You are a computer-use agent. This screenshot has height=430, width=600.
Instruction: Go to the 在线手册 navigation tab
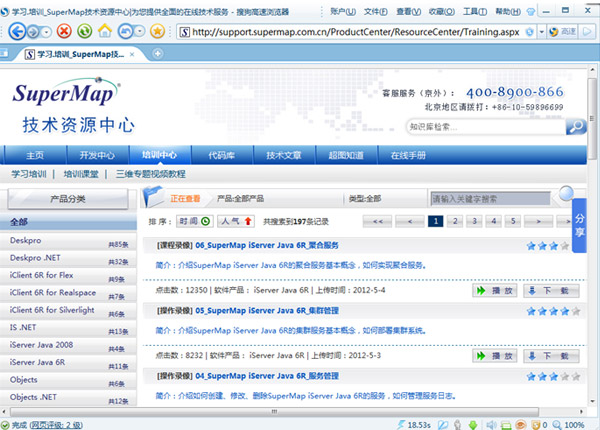coord(408,155)
